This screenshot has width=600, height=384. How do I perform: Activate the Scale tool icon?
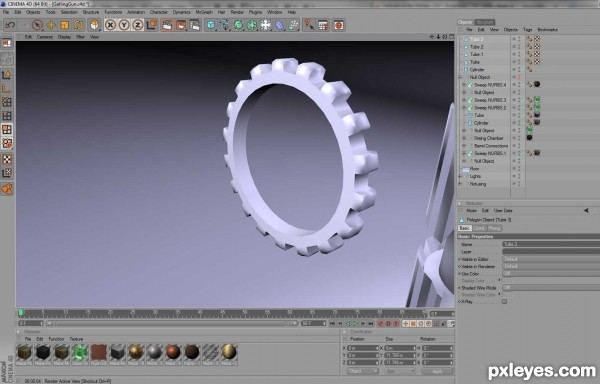point(65,25)
